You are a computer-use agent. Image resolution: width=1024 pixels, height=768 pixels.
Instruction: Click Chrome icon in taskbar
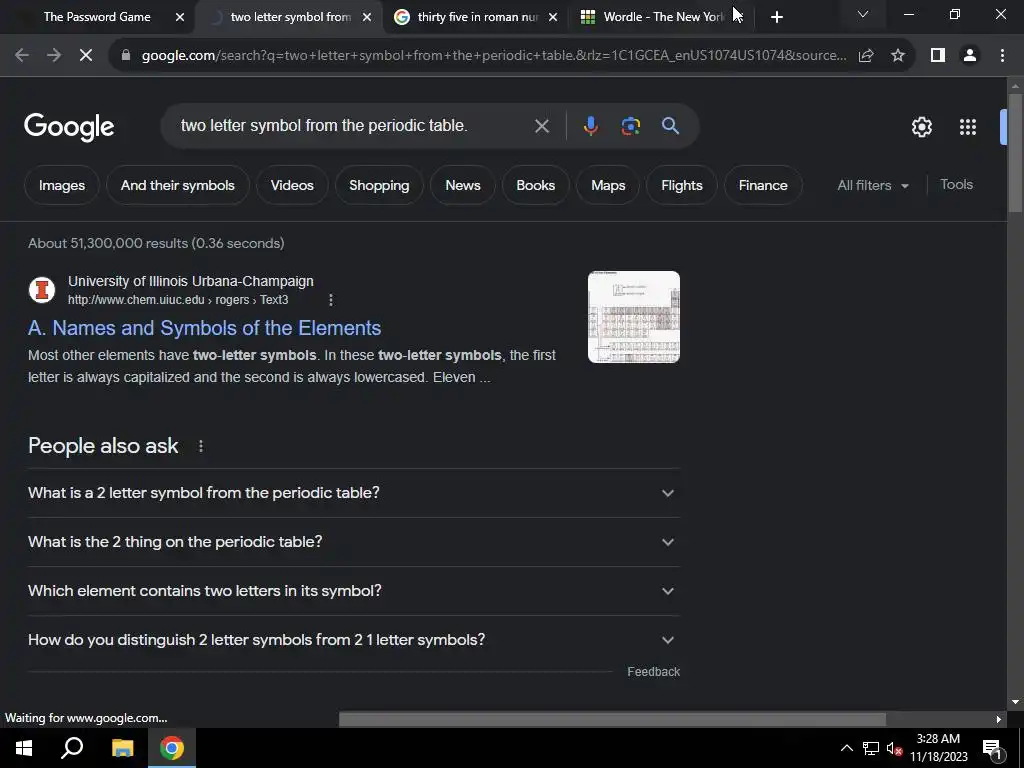point(172,748)
